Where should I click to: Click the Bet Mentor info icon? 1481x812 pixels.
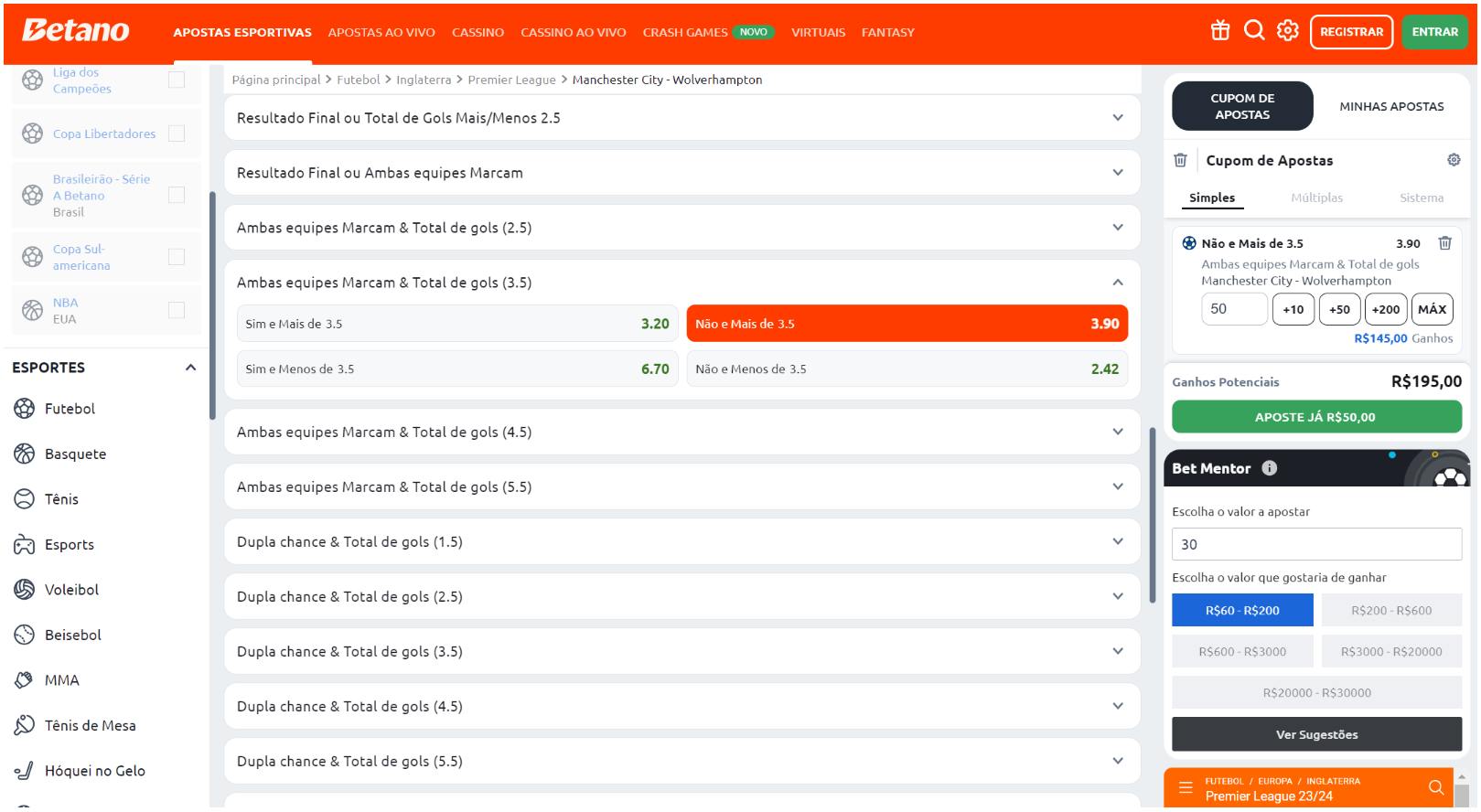click(1270, 468)
